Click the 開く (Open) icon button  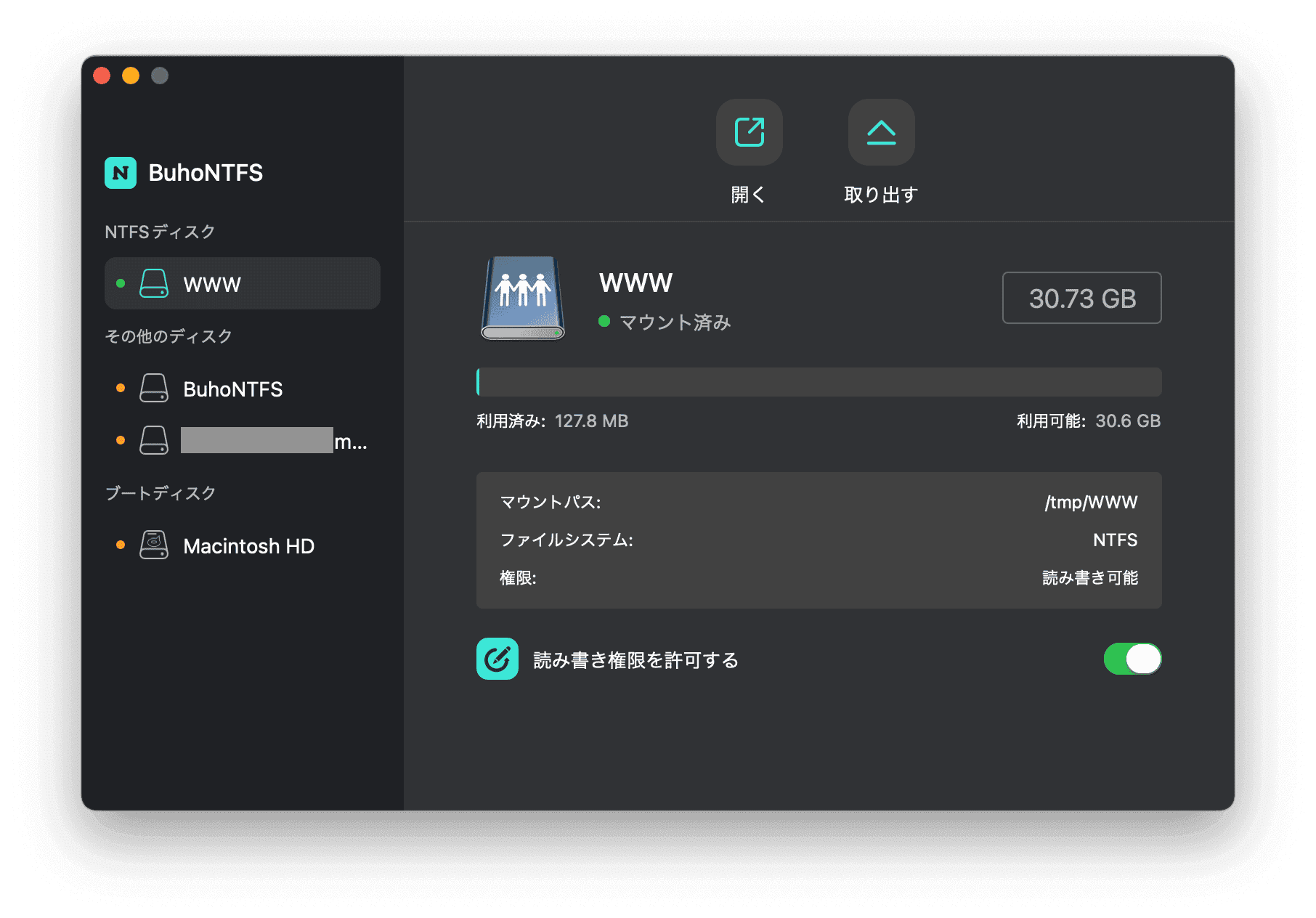click(749, 132)
